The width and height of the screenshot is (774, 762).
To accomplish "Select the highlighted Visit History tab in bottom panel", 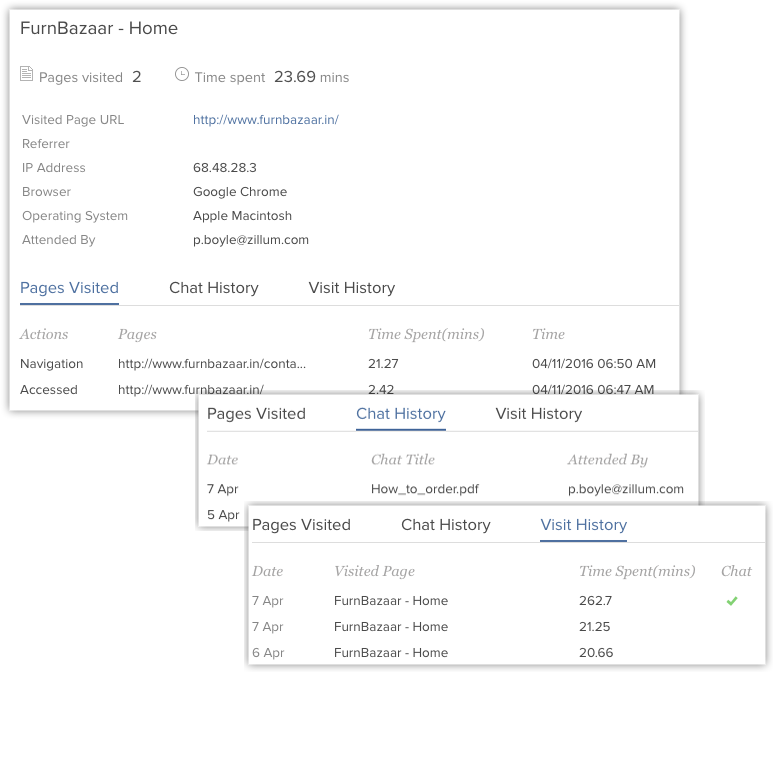I will [583, 525].
